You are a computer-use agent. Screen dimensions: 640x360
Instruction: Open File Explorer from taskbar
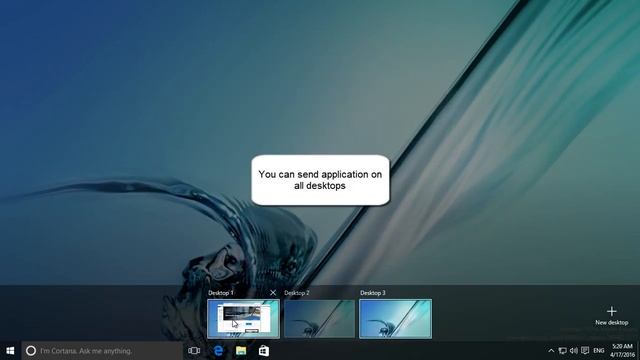click(x=241, y=351)
